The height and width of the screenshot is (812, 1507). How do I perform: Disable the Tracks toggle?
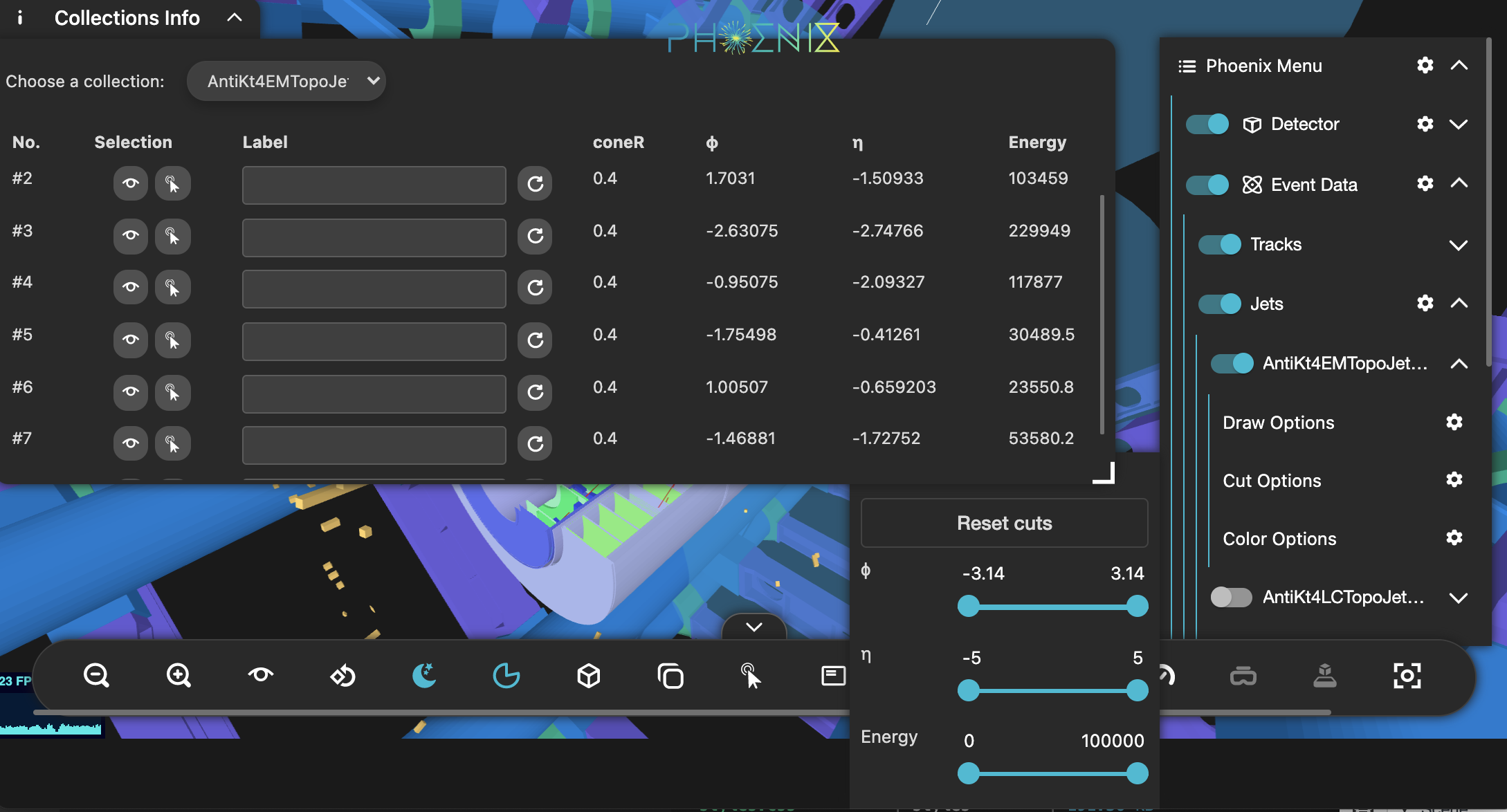tap(1218, 244)
